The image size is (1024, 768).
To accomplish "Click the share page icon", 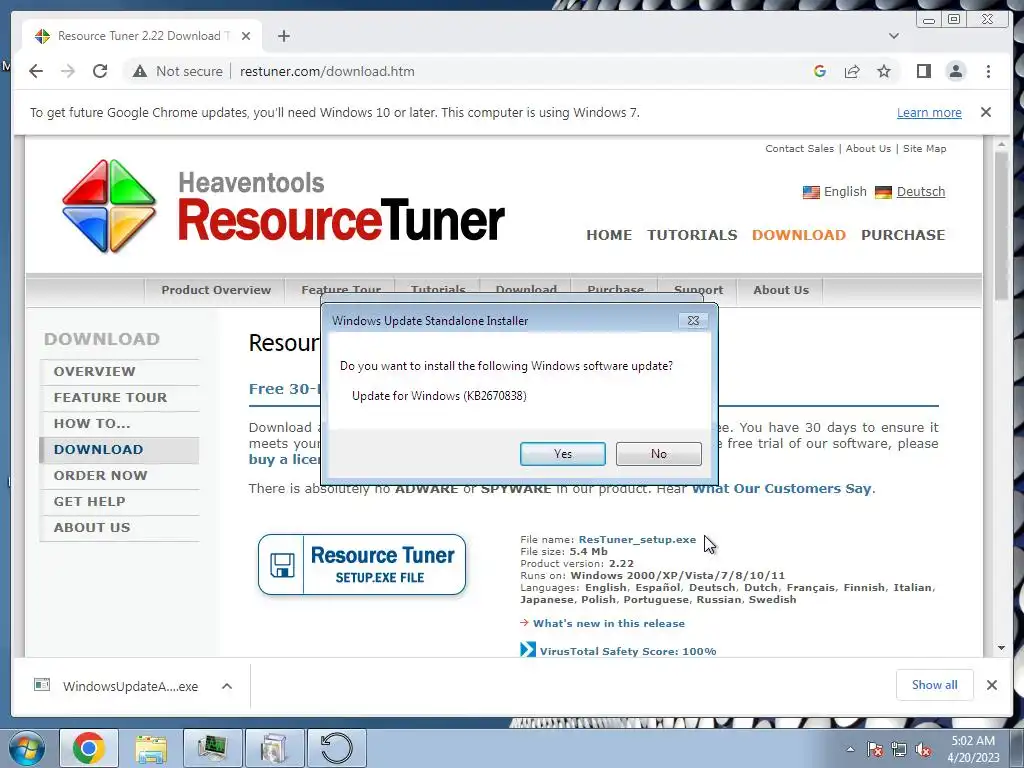I will (852, 71).
